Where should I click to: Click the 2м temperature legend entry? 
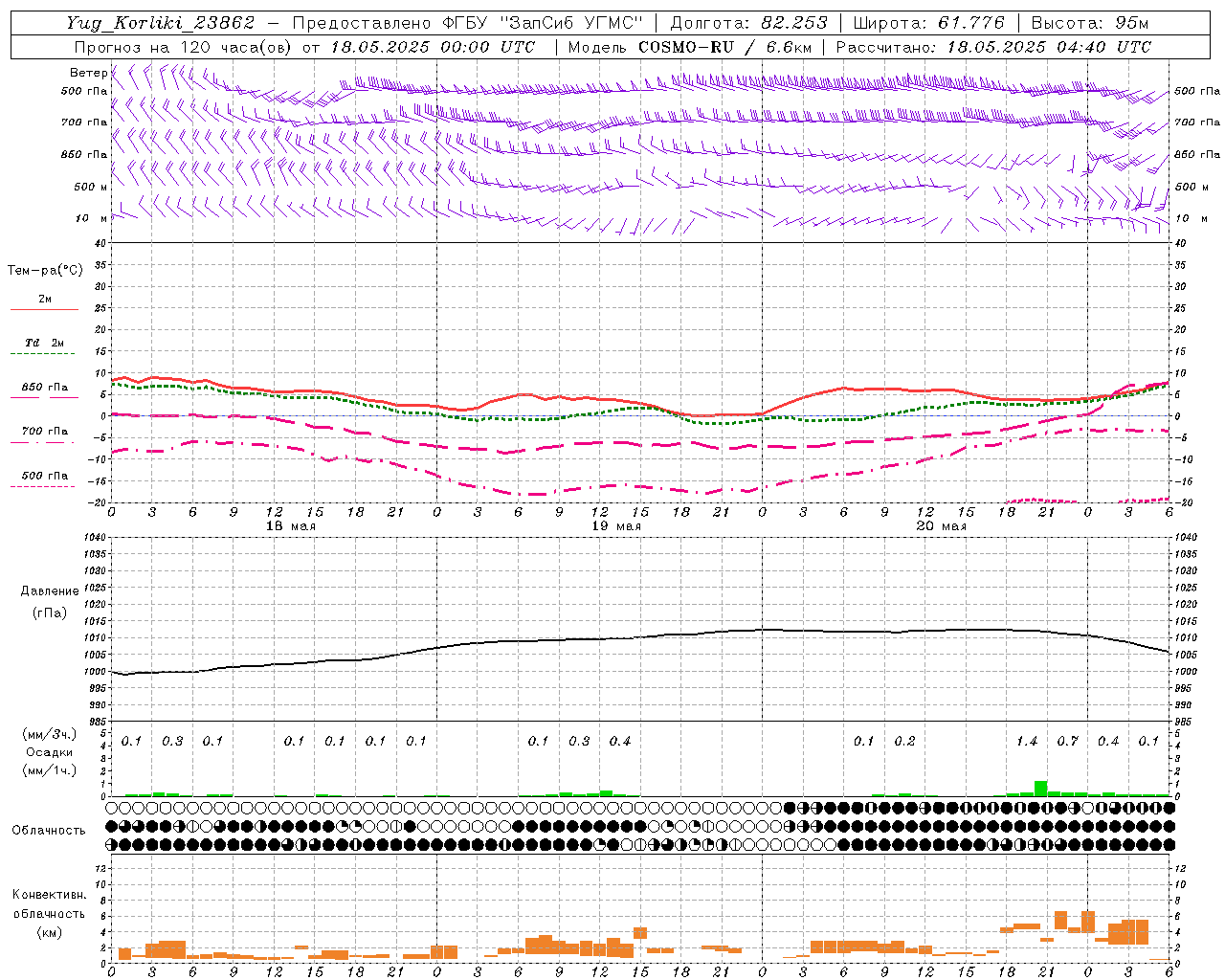tap(45, 300)
